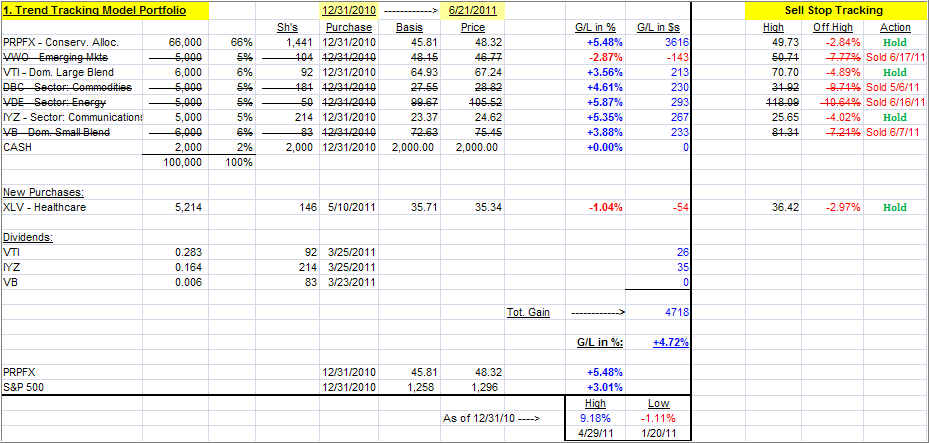Viewport: 929px width, 443px height.
Task: Click the 'S&P 500' benchmark row label
Action: 23,388
